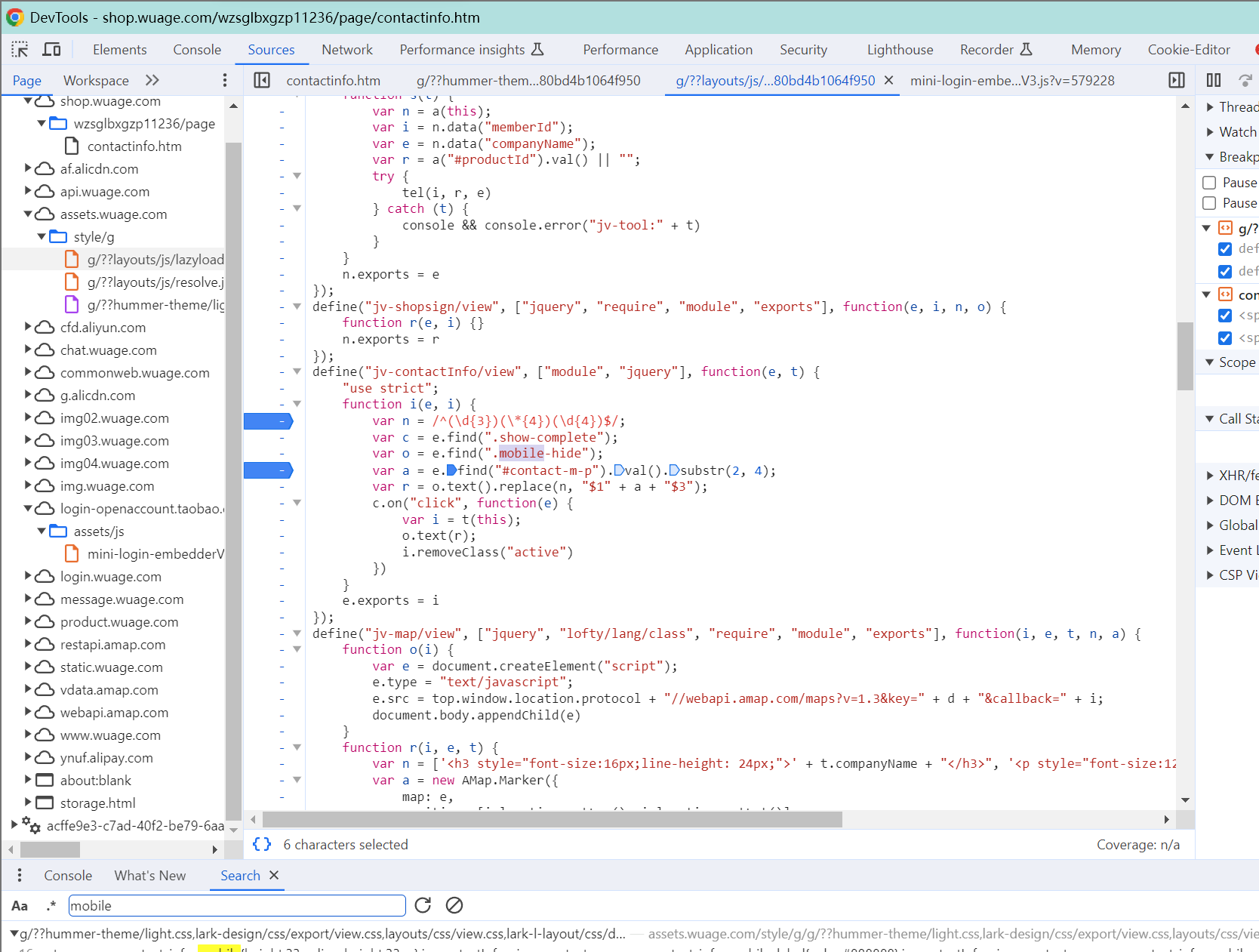Image resolution: width=1259 pixels, height=952 pixels.
Task: Select www.wuage.com in the page tree
Action: pos(110,735)
